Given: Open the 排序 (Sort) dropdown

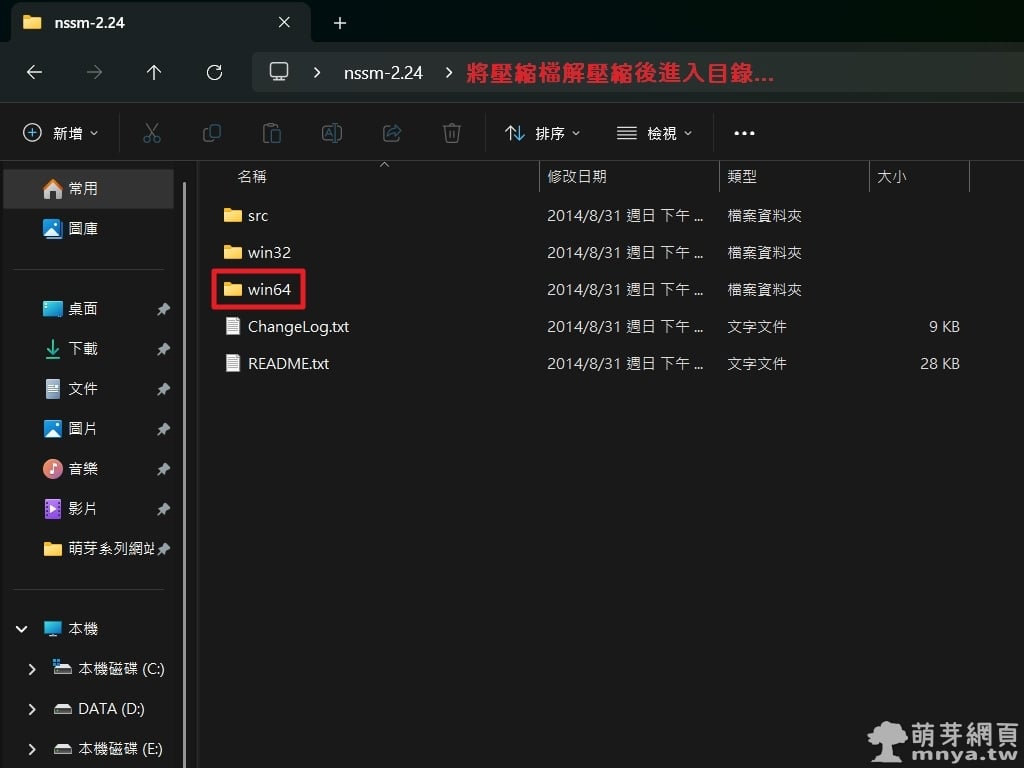Looking at the screenshot, I should pos(543,133).
